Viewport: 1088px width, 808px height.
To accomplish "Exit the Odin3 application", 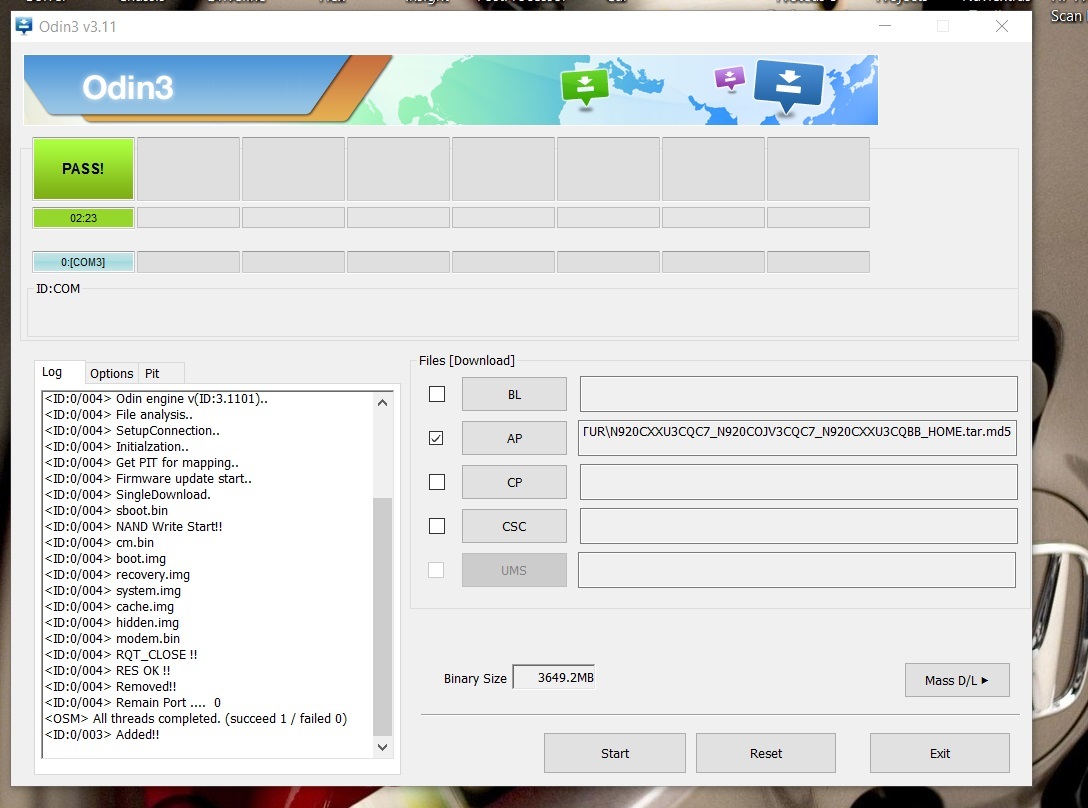I will point(940,753).
